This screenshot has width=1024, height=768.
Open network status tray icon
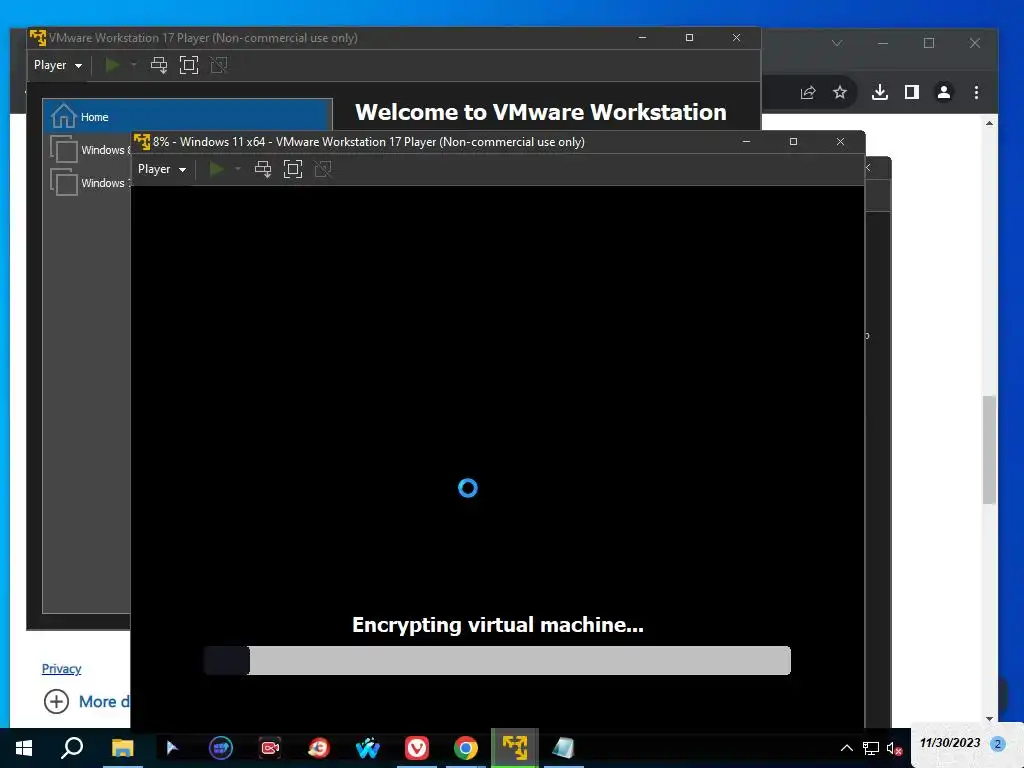871,748
